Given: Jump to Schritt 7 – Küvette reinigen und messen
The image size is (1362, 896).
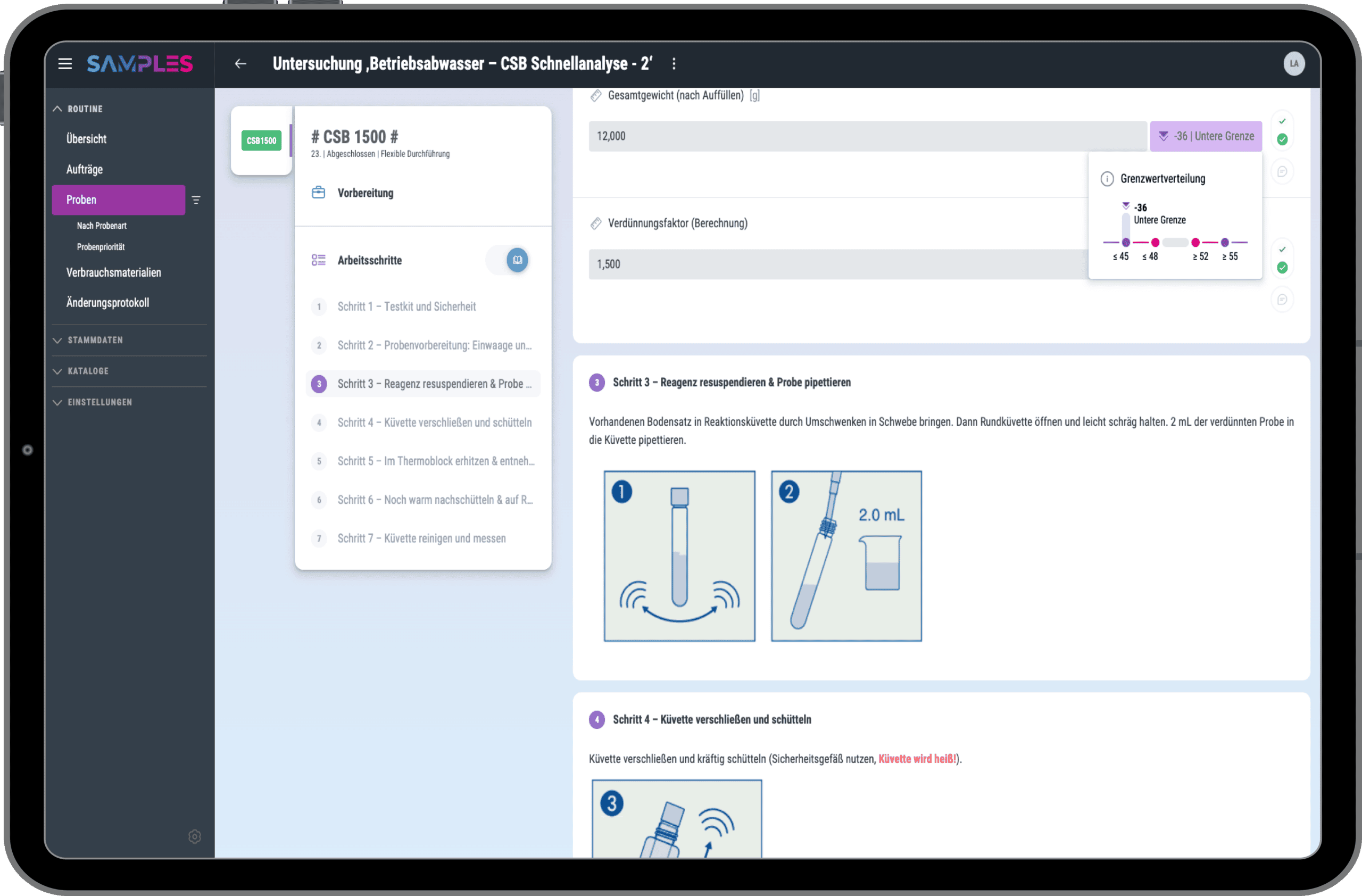Looking at the screenshot, I should point(422,538).
